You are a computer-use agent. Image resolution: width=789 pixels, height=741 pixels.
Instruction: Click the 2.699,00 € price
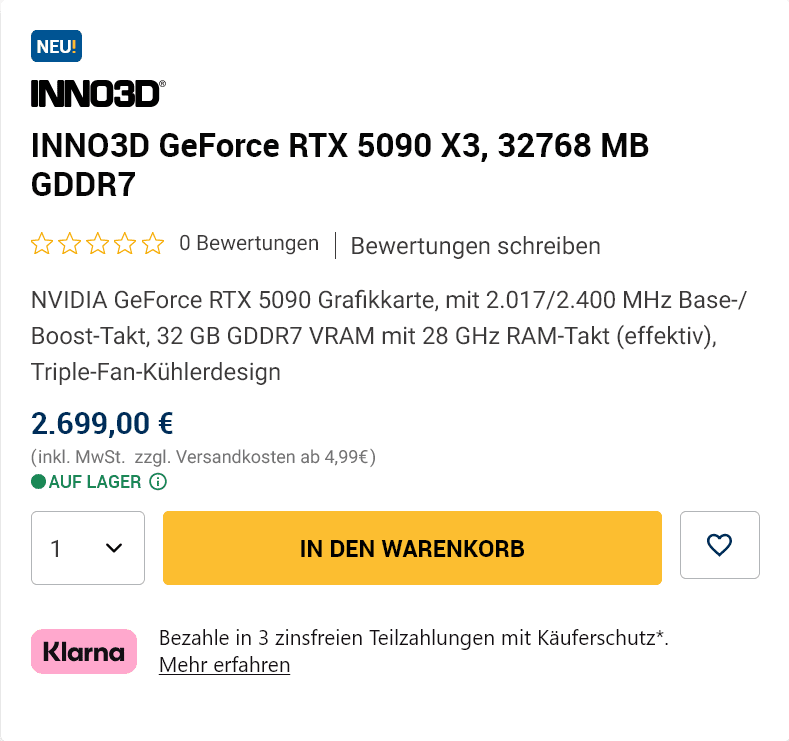[103, 424]
